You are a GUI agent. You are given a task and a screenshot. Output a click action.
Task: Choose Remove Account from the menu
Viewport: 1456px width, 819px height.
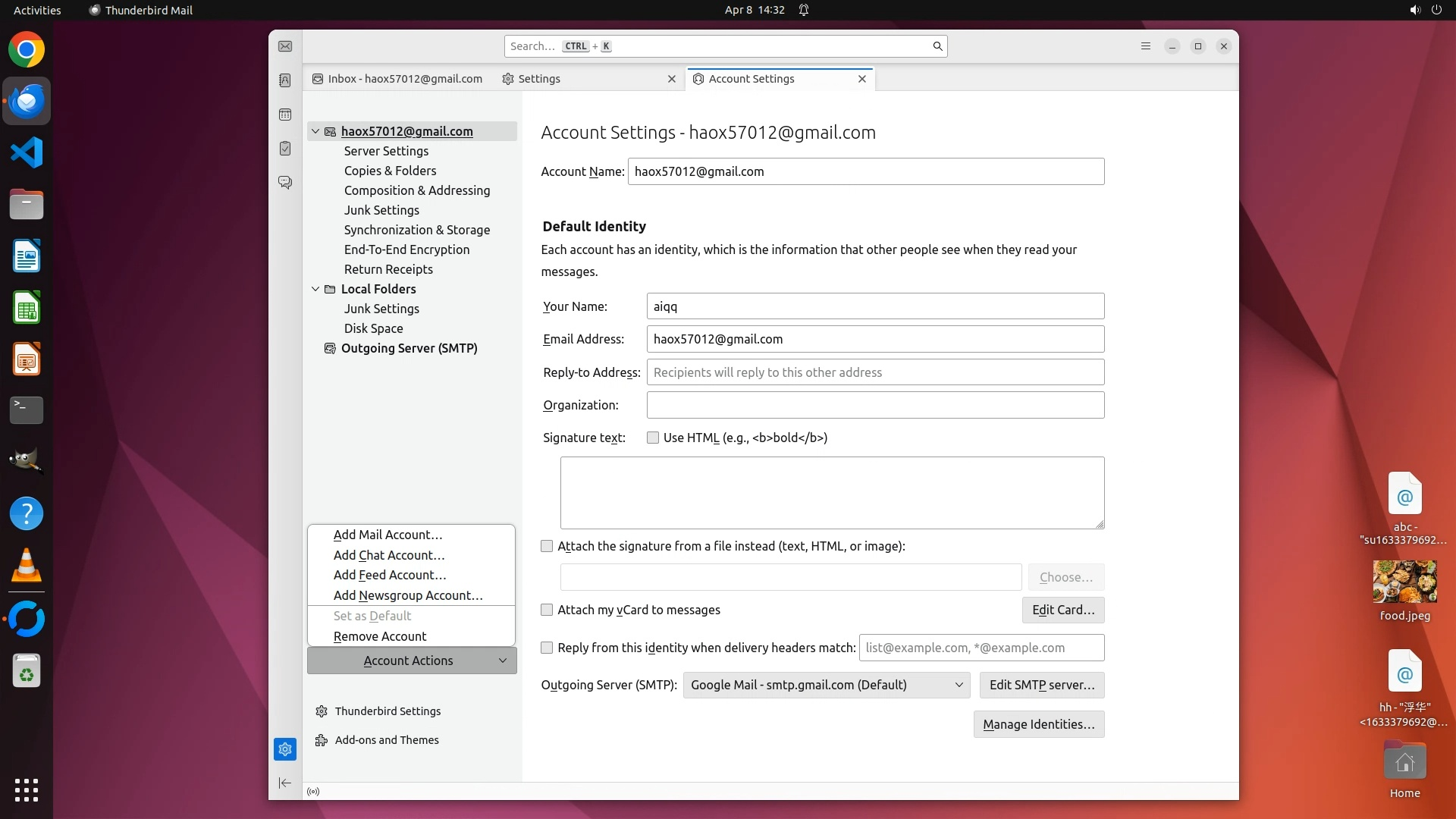coord(380,636)
